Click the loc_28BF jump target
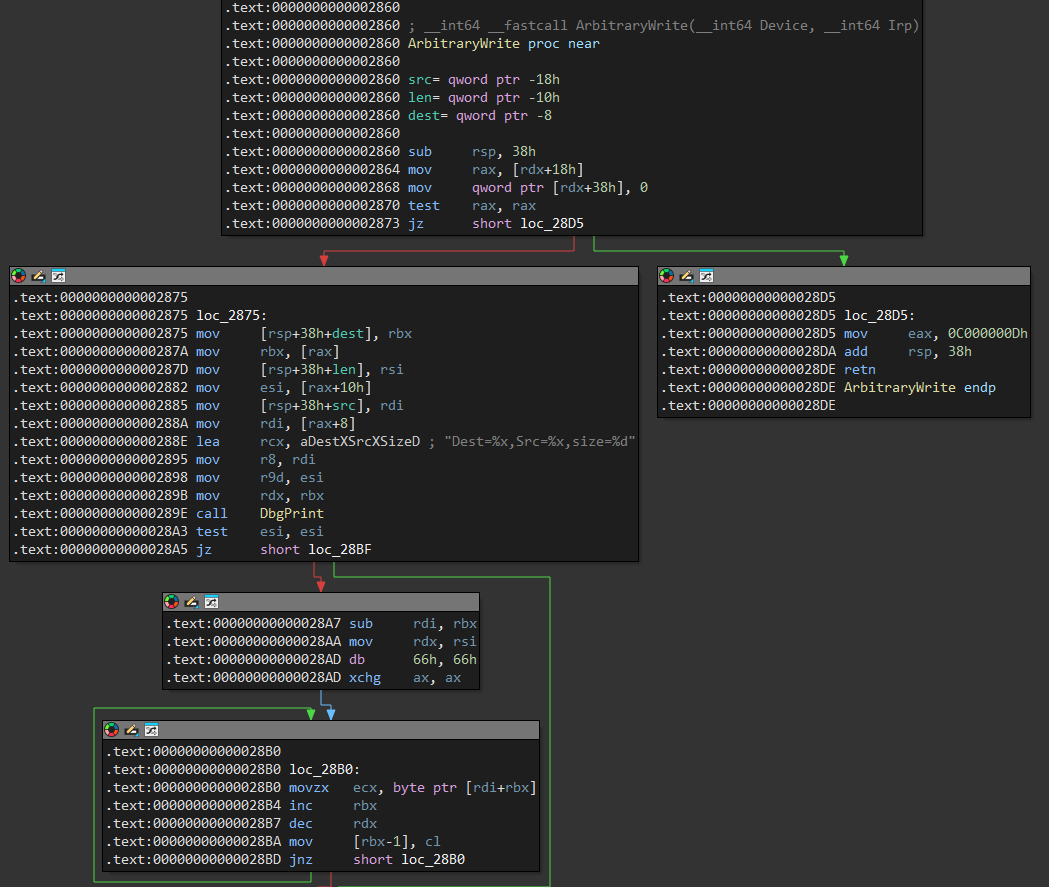 click(340, 550)
